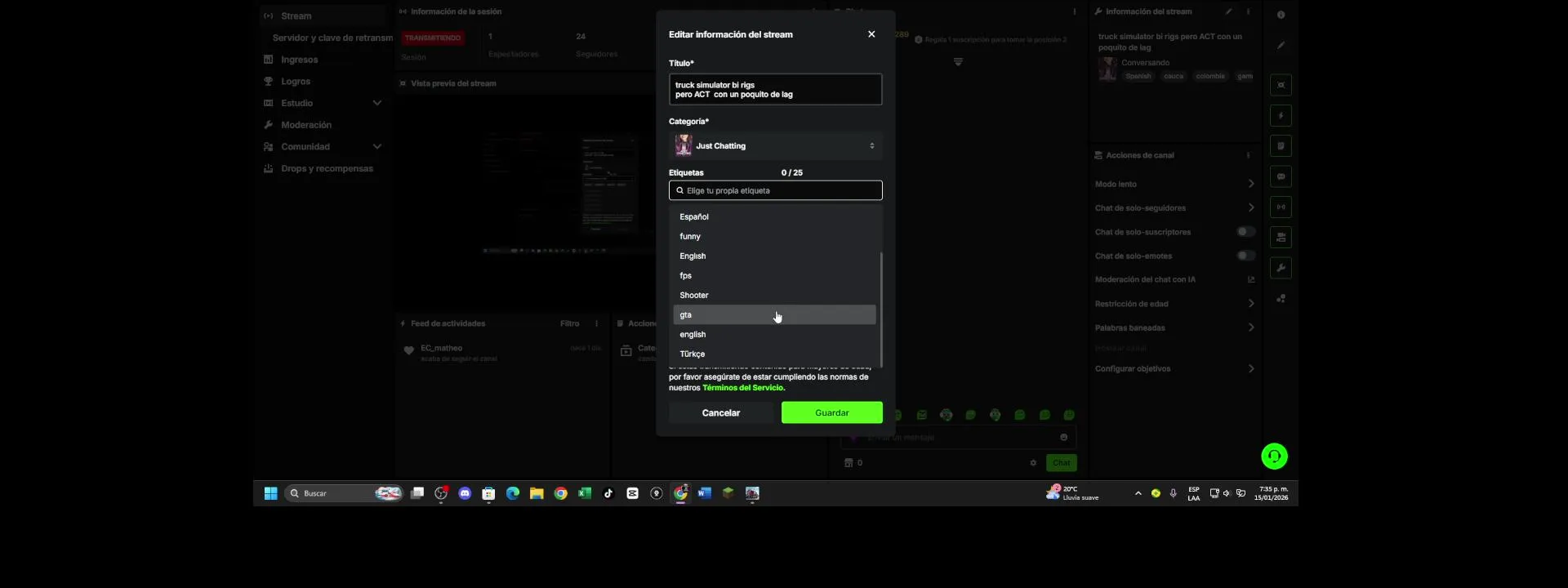The width and height of the screenshot is (1568, 588).
Task: Open the Términos del Servicio link
Action: [742, 388]
